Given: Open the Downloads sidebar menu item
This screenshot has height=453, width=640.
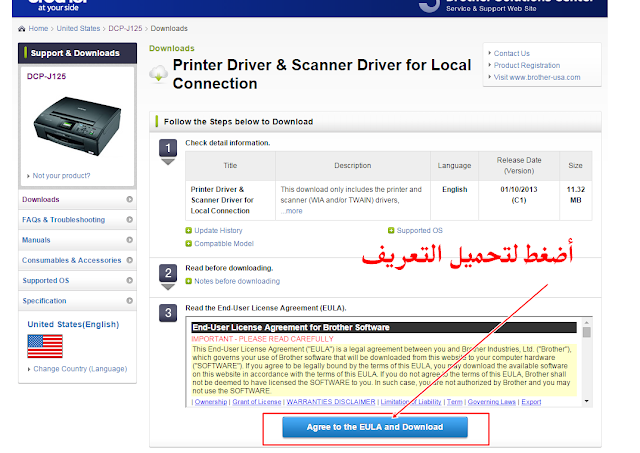Looking at the screenshot, I should point(78,200).
